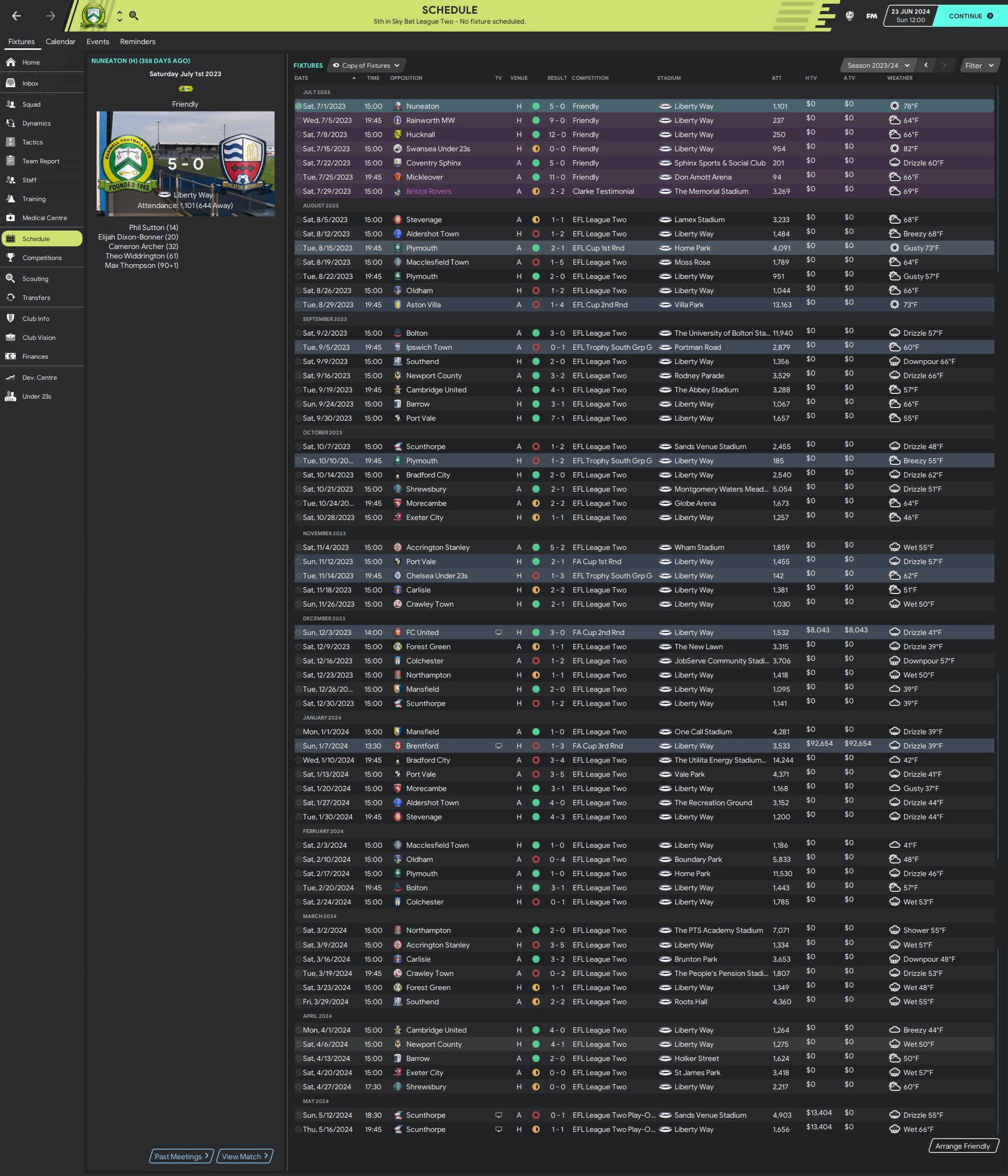Open the Staff sidebar item
Image resolution: width=1008 pixels, height=1176 pixels.
[42, 180]
